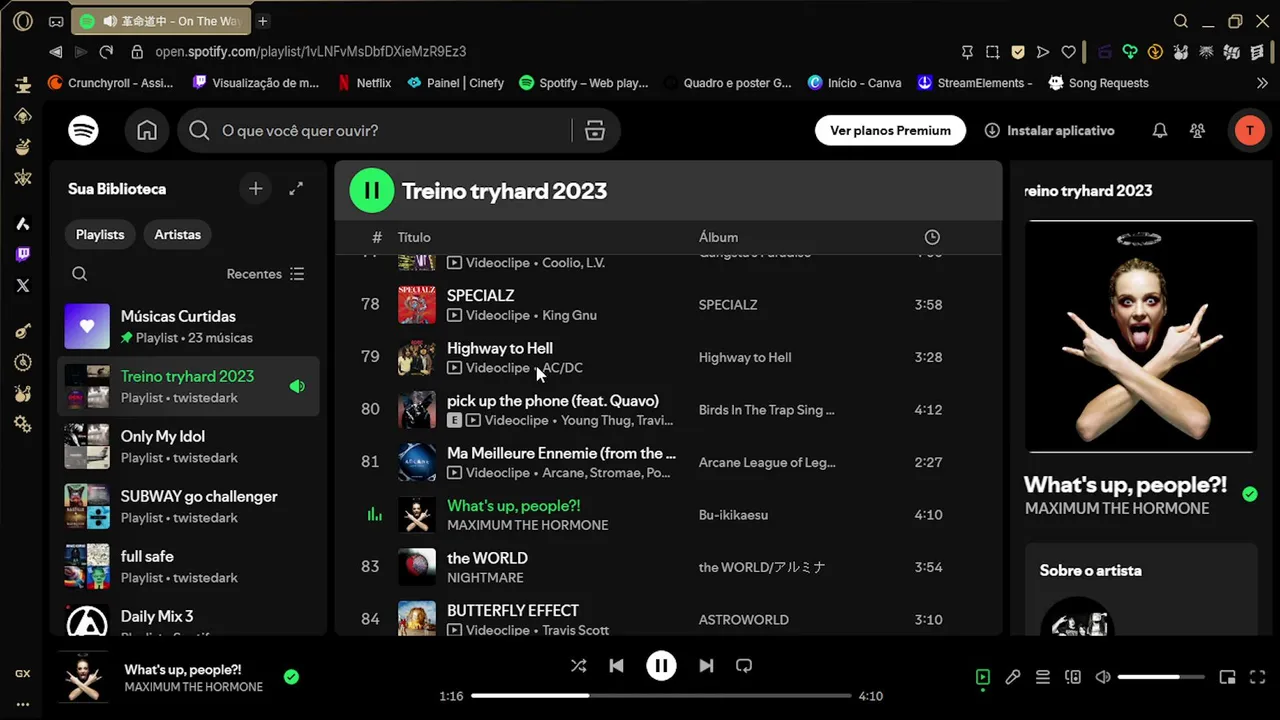Open SUBWAY go challenger playlist
The image size is (1280, 720).
188,506
